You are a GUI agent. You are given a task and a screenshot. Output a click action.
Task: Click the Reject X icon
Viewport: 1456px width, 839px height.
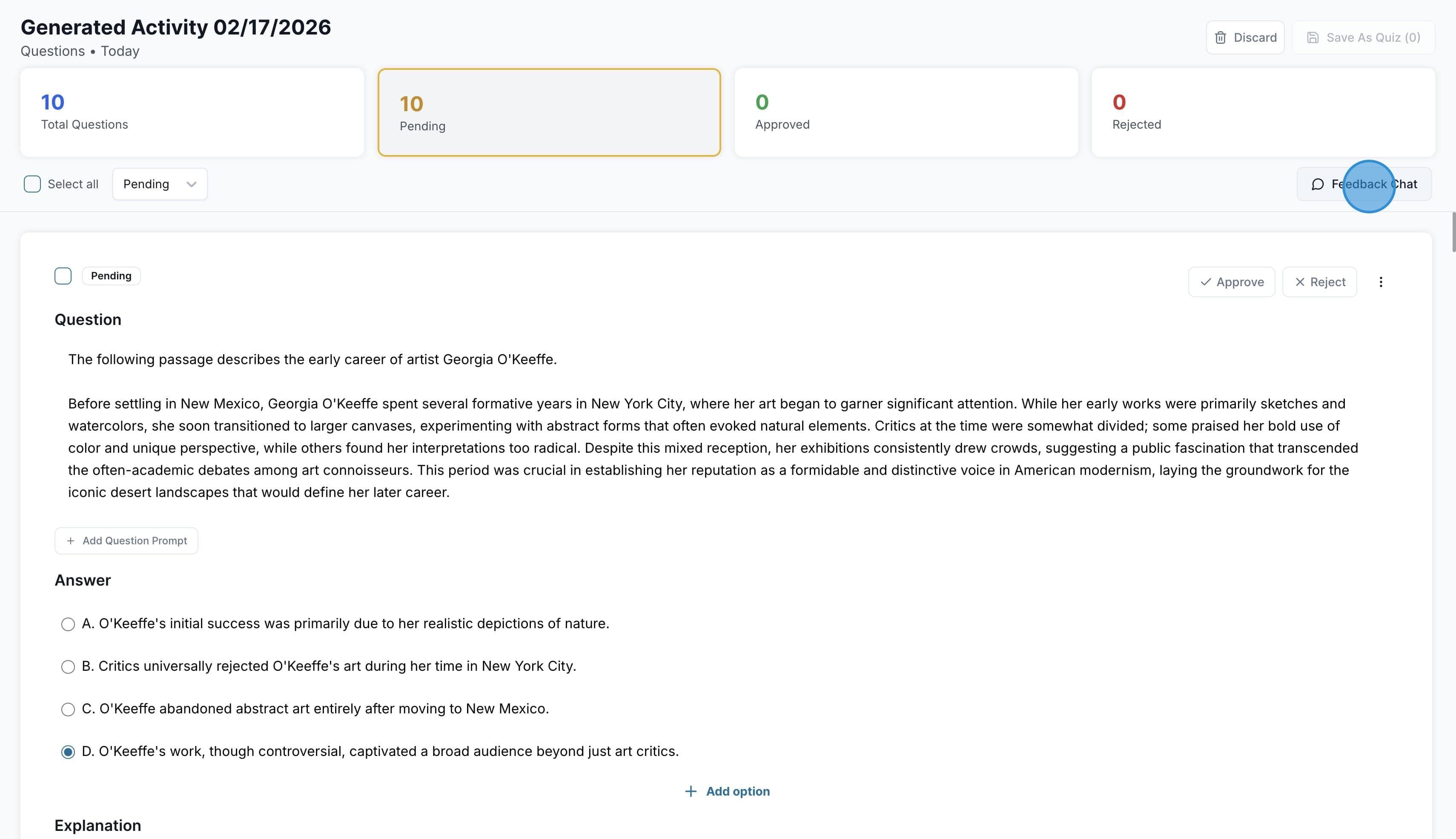[x=1300, y=282]
